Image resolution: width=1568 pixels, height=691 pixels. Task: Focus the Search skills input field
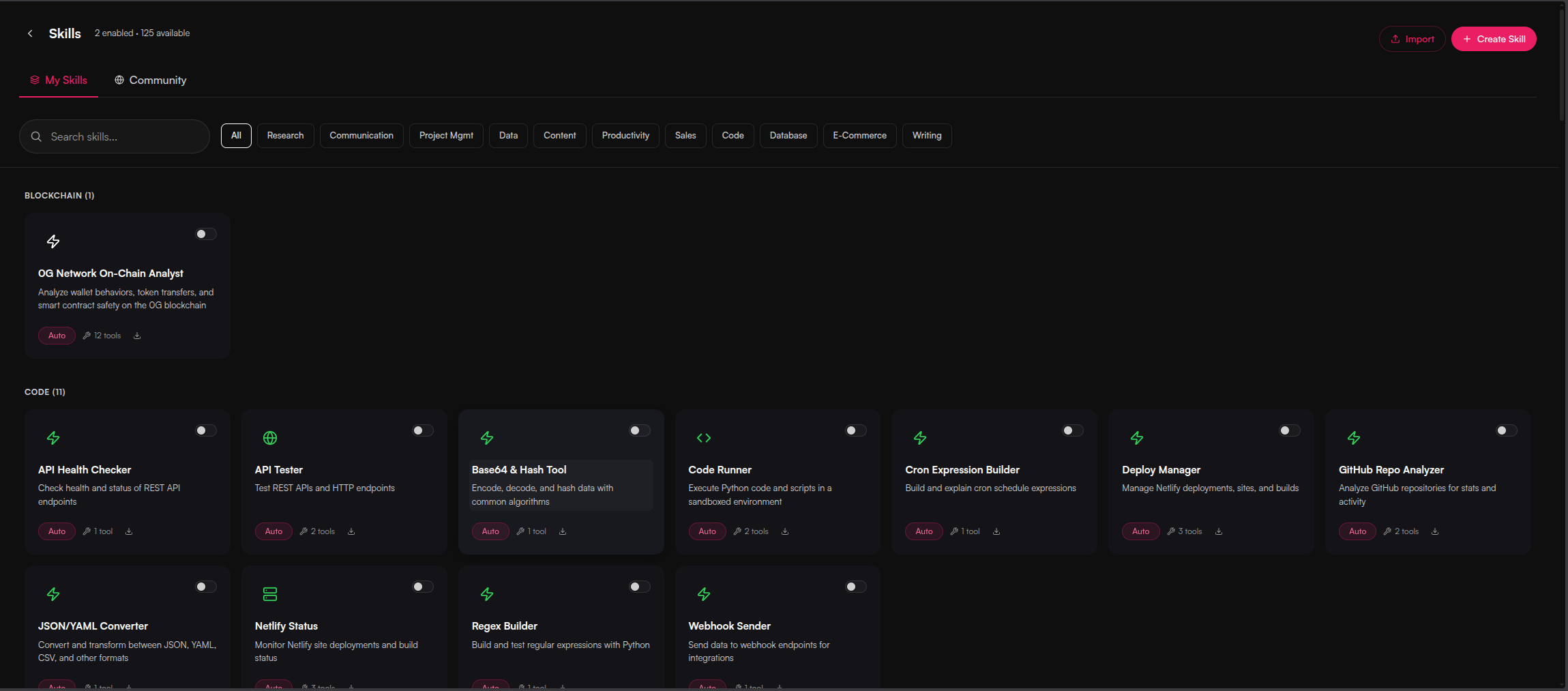[x=115, y=136]
